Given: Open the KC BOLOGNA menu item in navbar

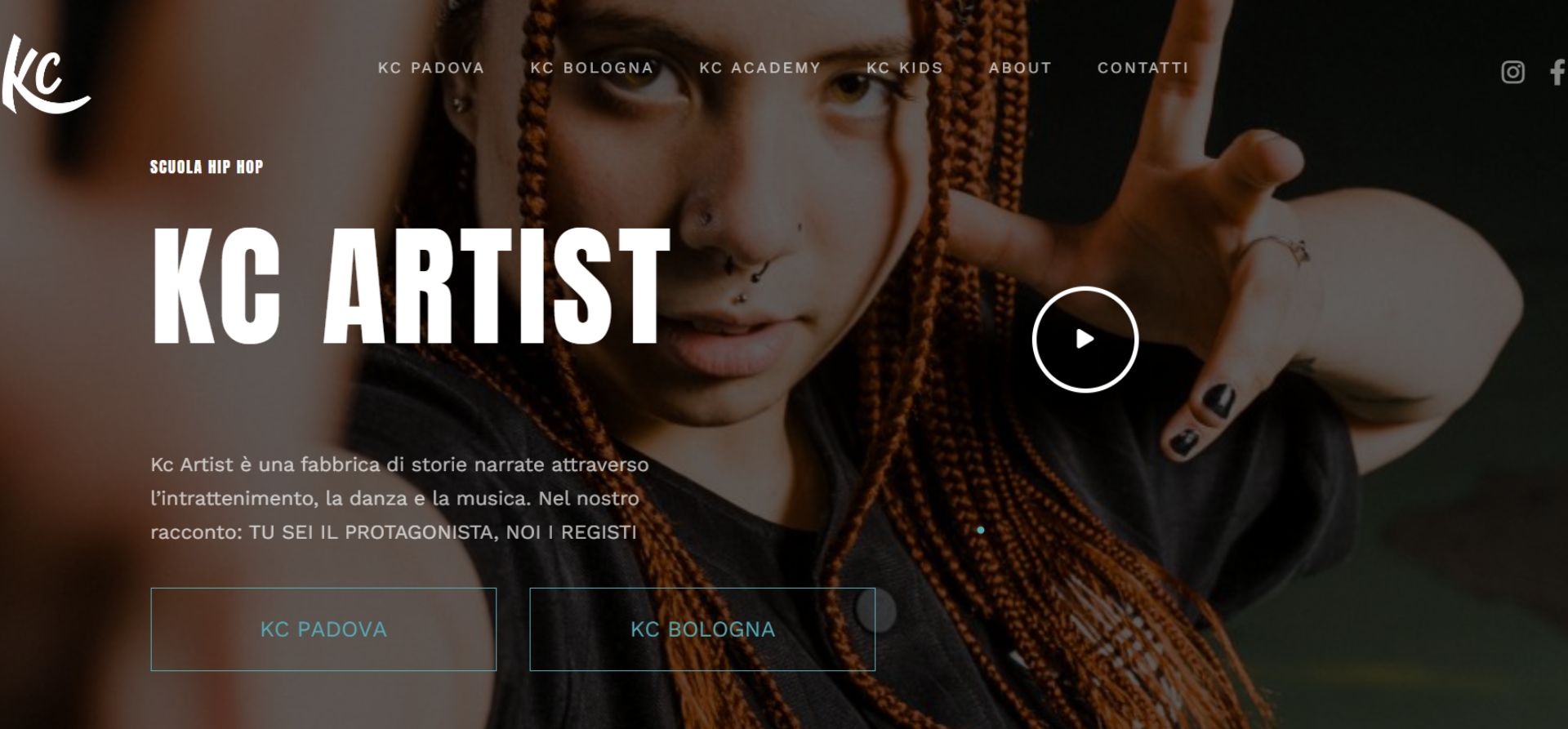Looking at the screenshot, I should pos(592,68).
